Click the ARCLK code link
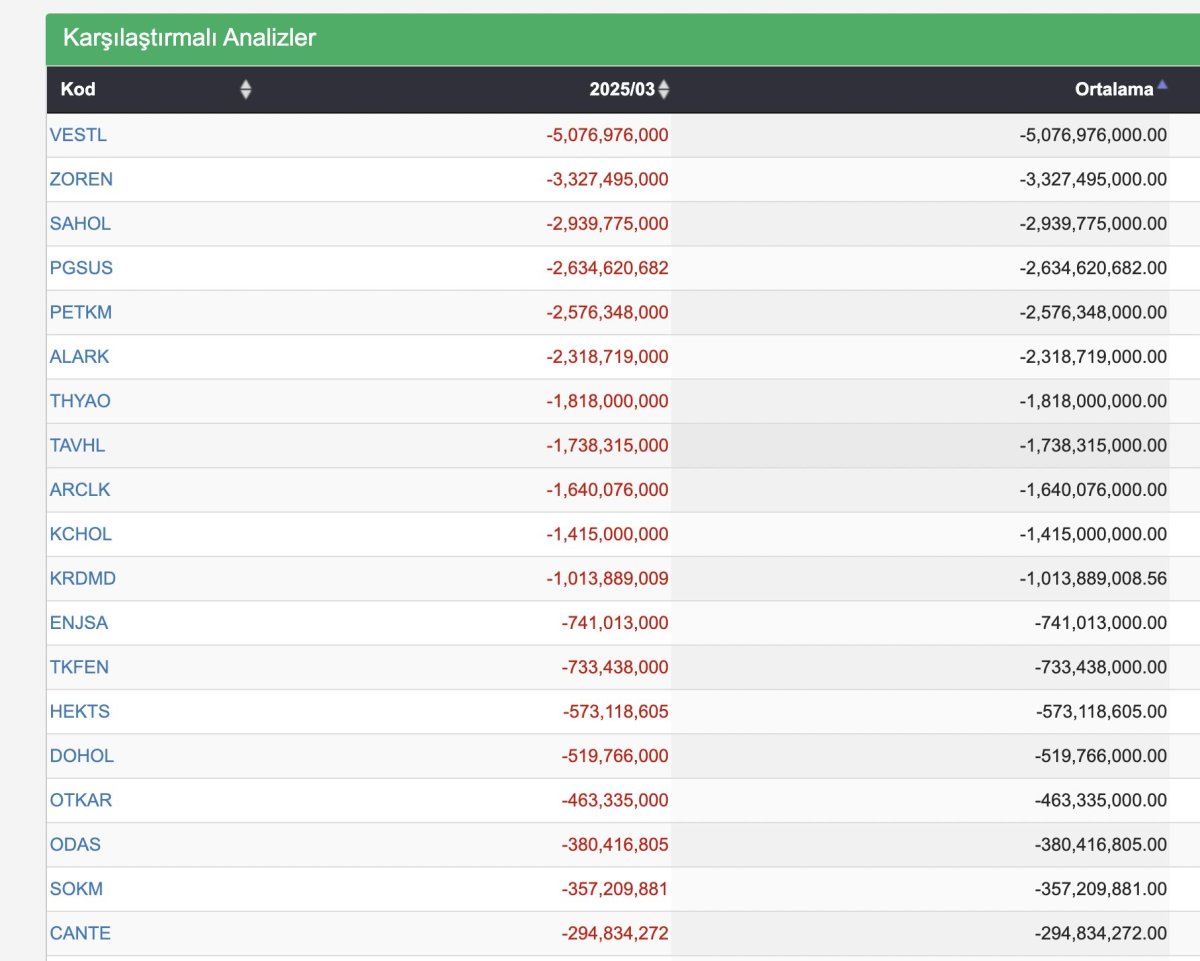Viewport: 1200px width, 961px height. [80, 490]
